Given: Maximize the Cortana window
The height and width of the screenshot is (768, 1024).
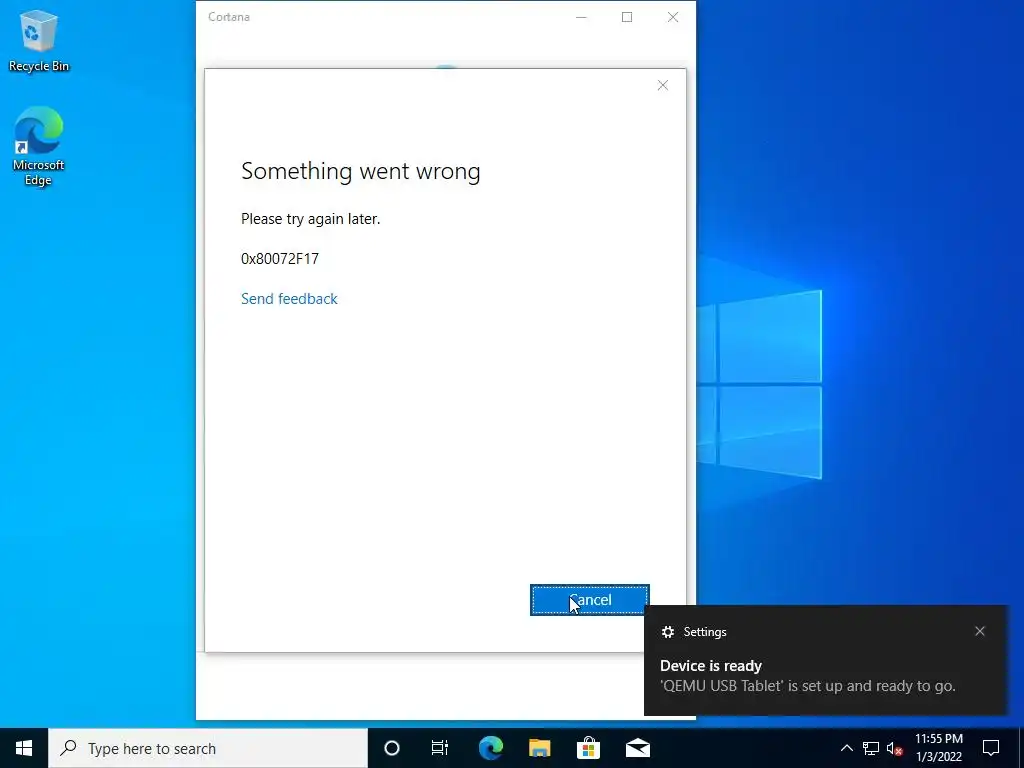Looking at the screenshot, I should click(627, 17).
